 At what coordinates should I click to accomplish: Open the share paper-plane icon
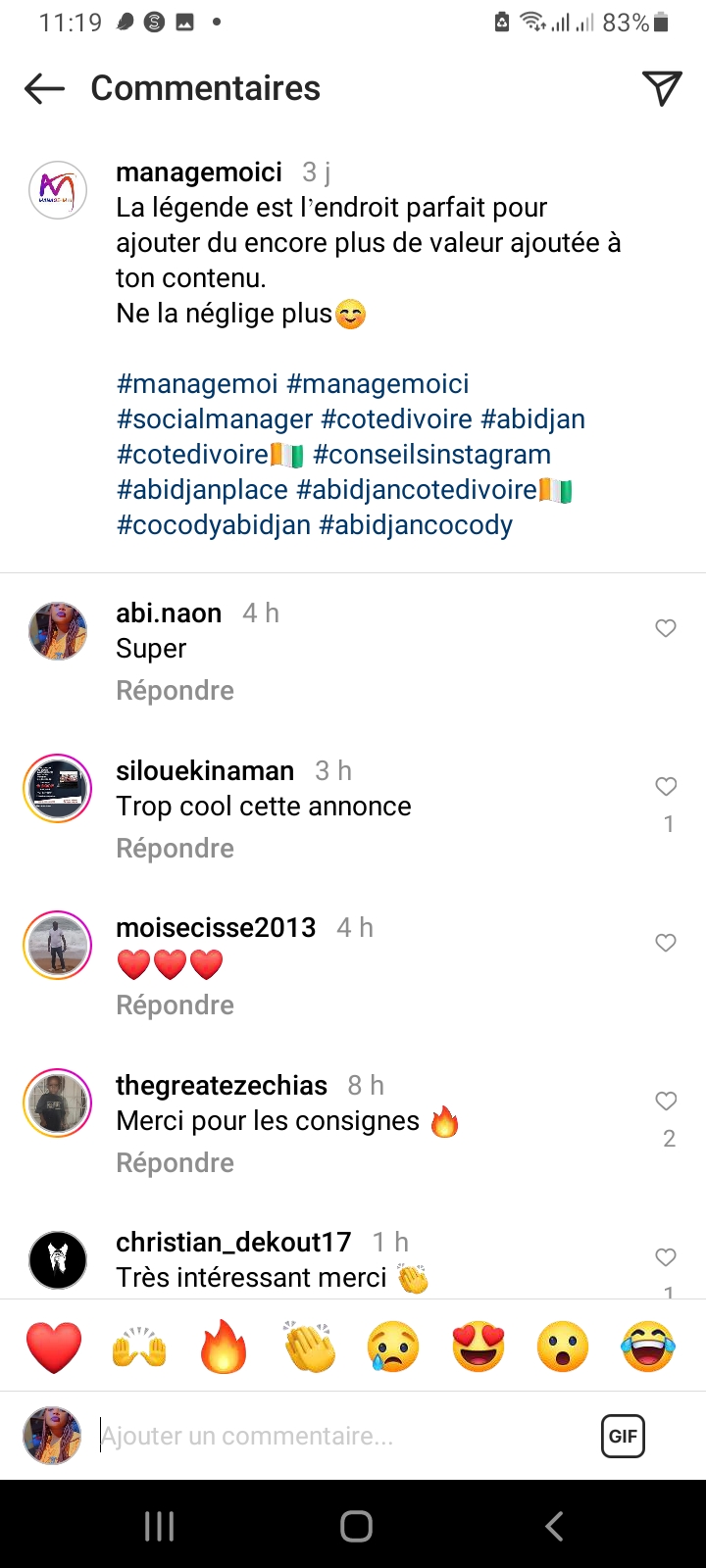662,88
